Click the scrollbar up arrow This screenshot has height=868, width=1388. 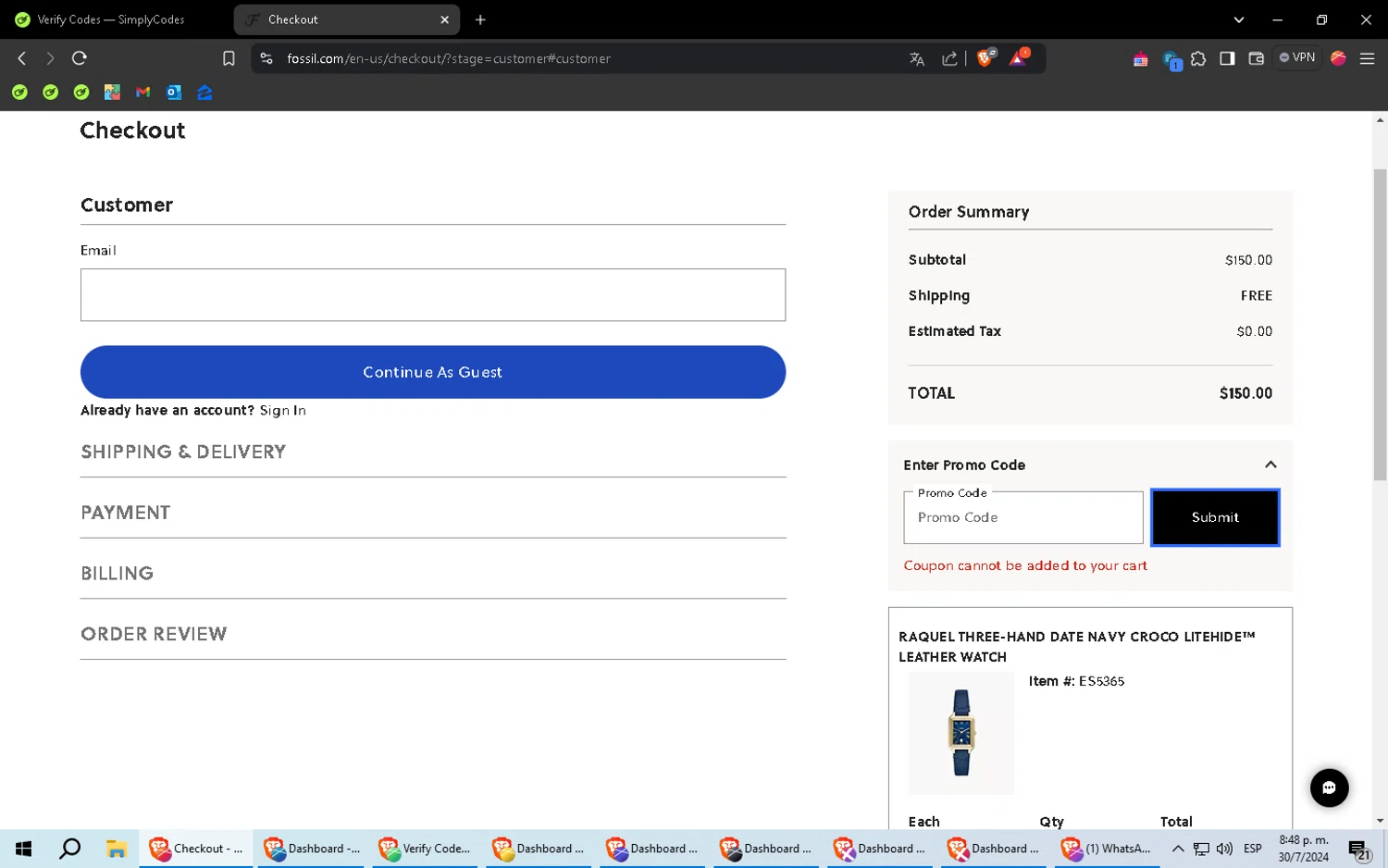pos(1380,120)
